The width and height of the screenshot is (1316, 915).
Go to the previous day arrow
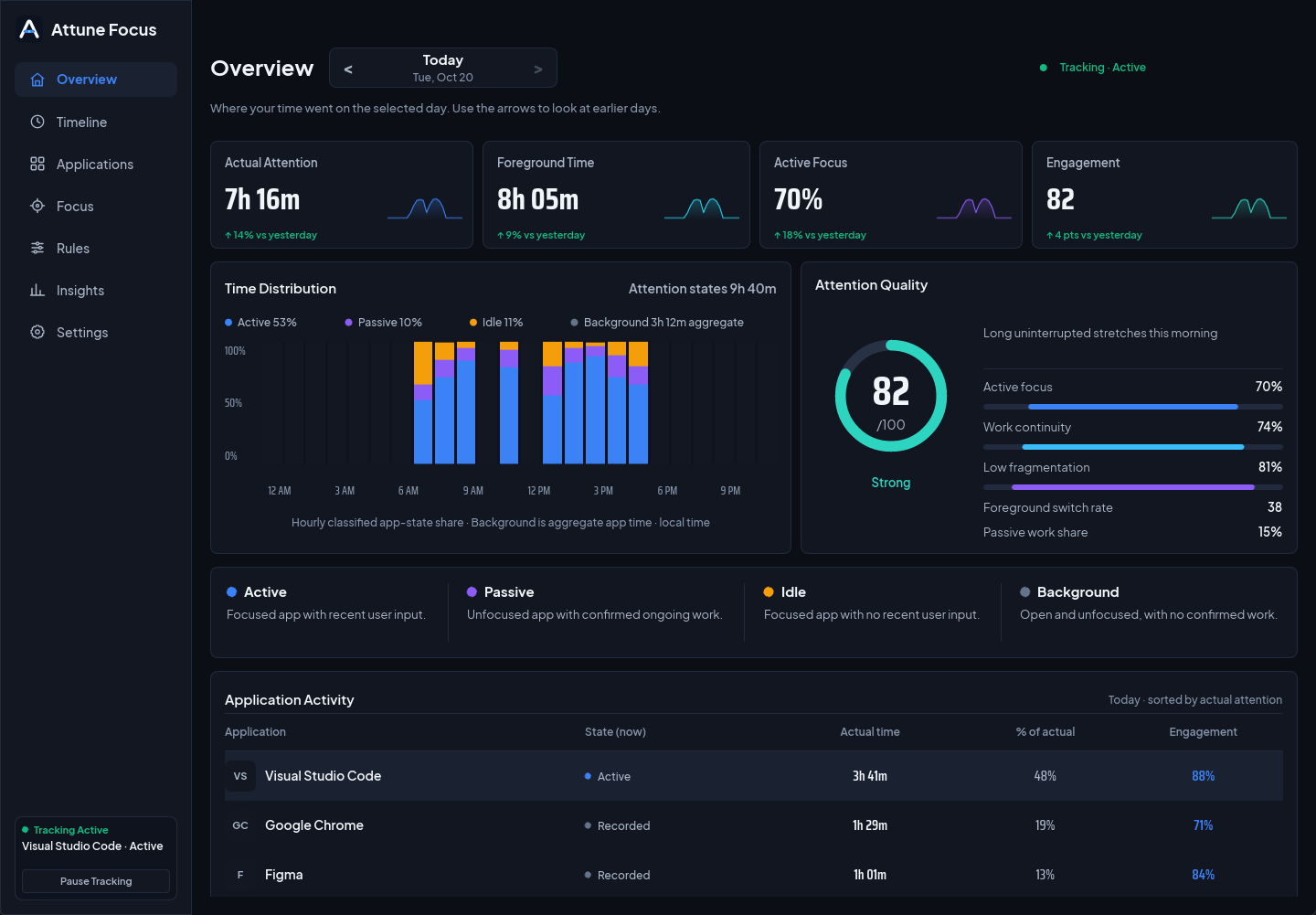348,69
